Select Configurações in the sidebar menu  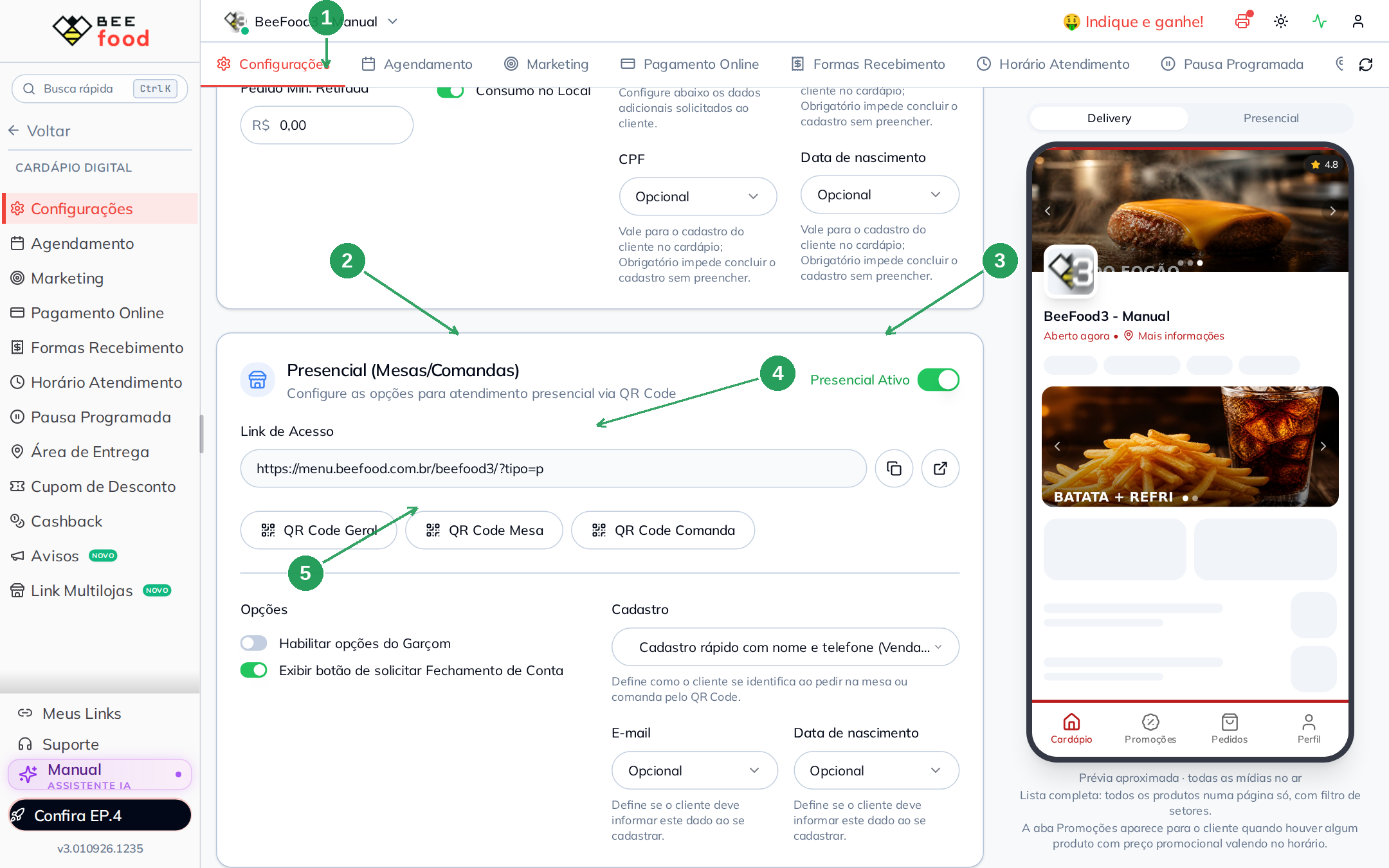coord(100,209)
